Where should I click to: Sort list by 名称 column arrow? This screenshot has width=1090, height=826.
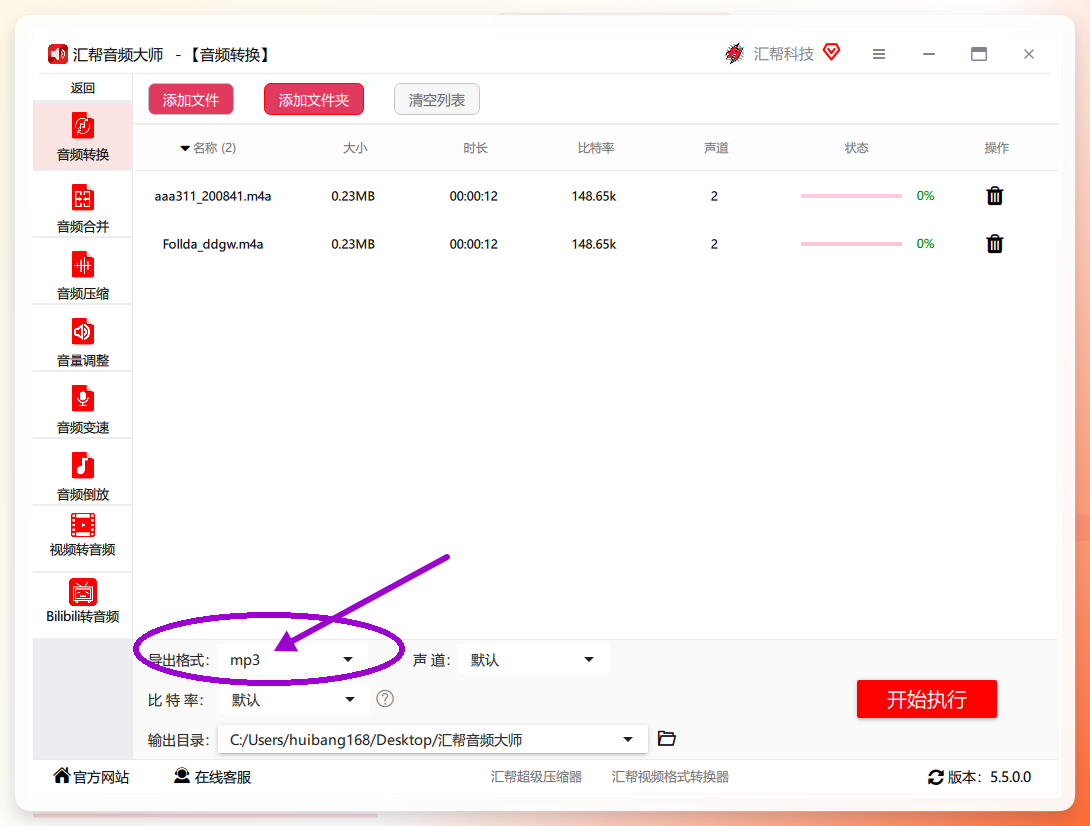click(x=185, y=148)
